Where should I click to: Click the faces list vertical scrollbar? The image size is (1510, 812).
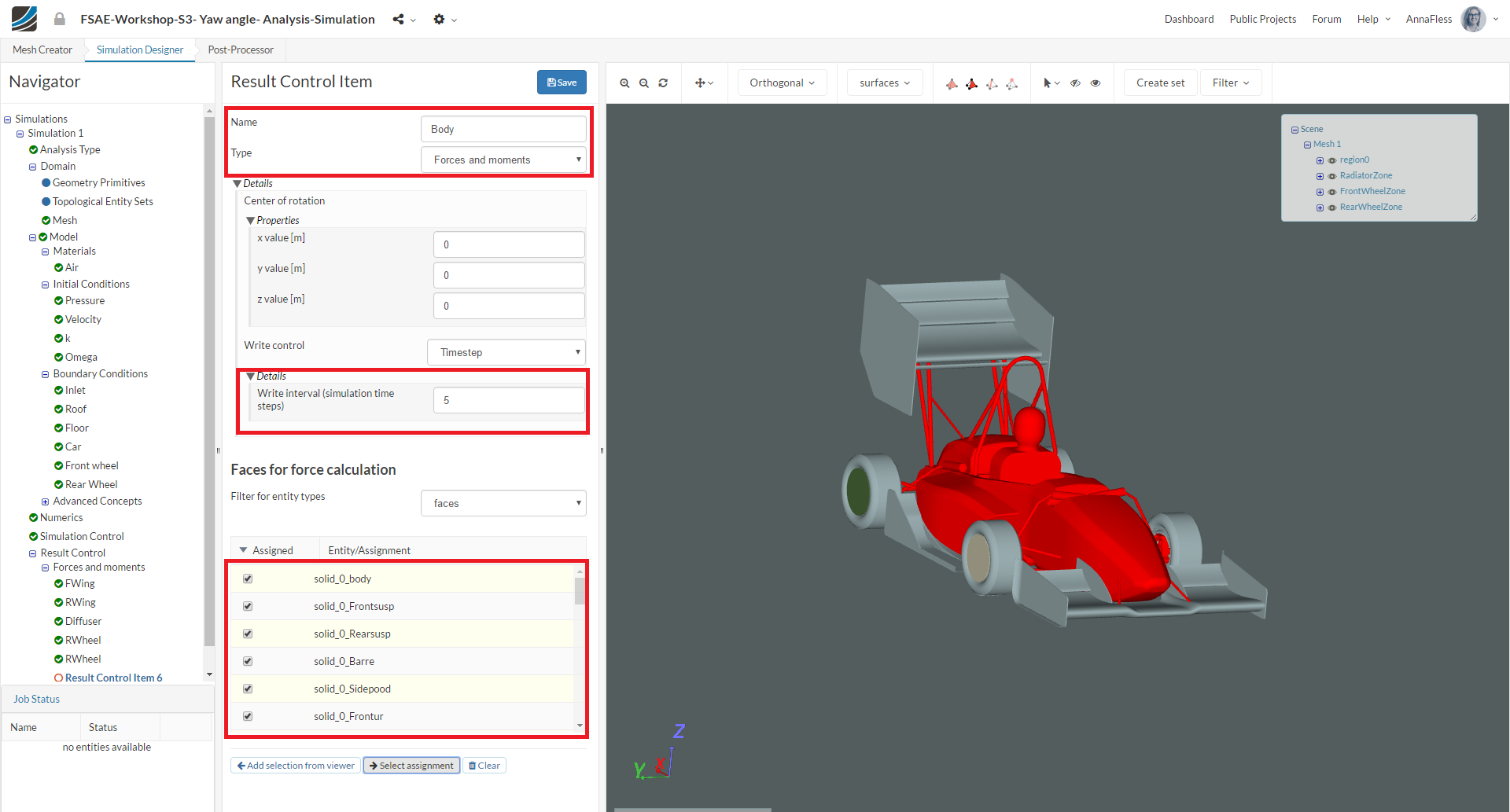(580, 591)
